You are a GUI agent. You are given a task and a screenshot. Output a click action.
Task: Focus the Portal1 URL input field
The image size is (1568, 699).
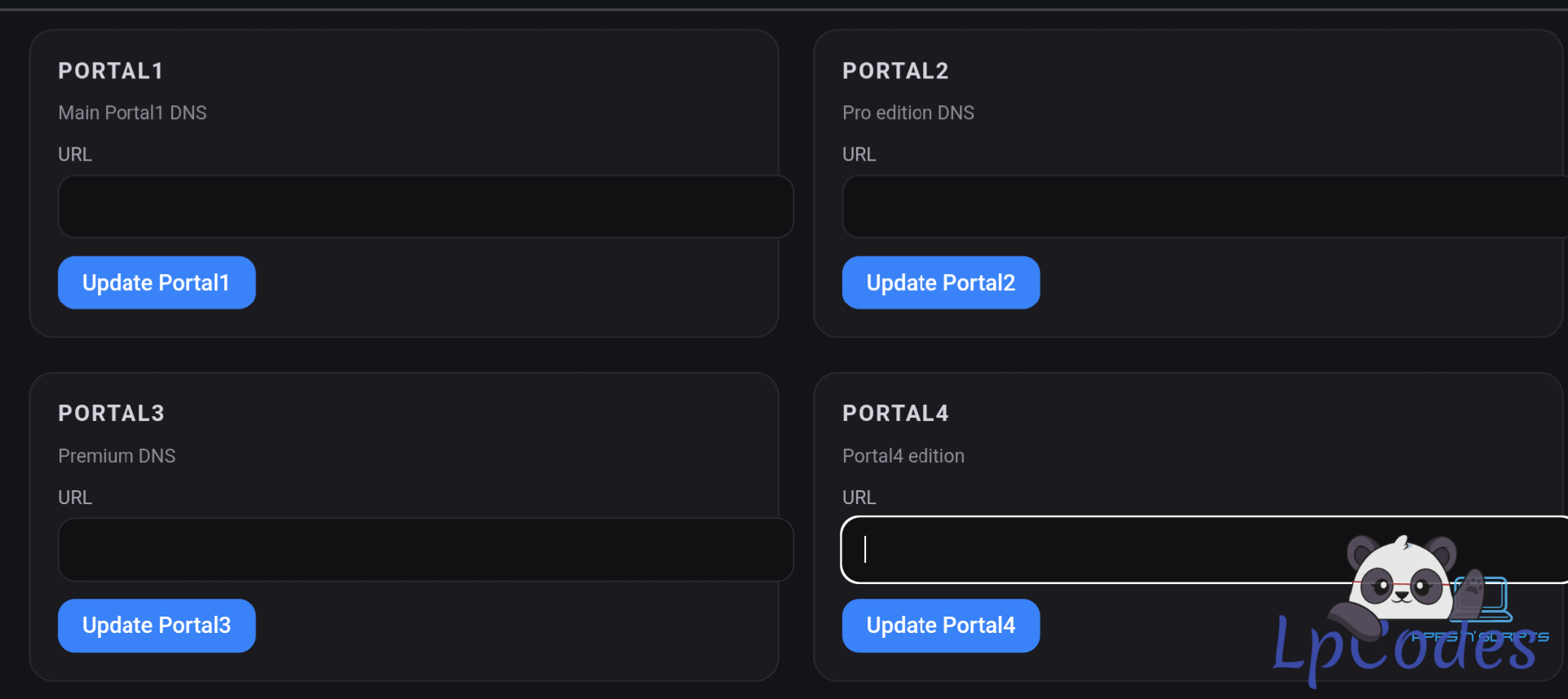(426, 206)
